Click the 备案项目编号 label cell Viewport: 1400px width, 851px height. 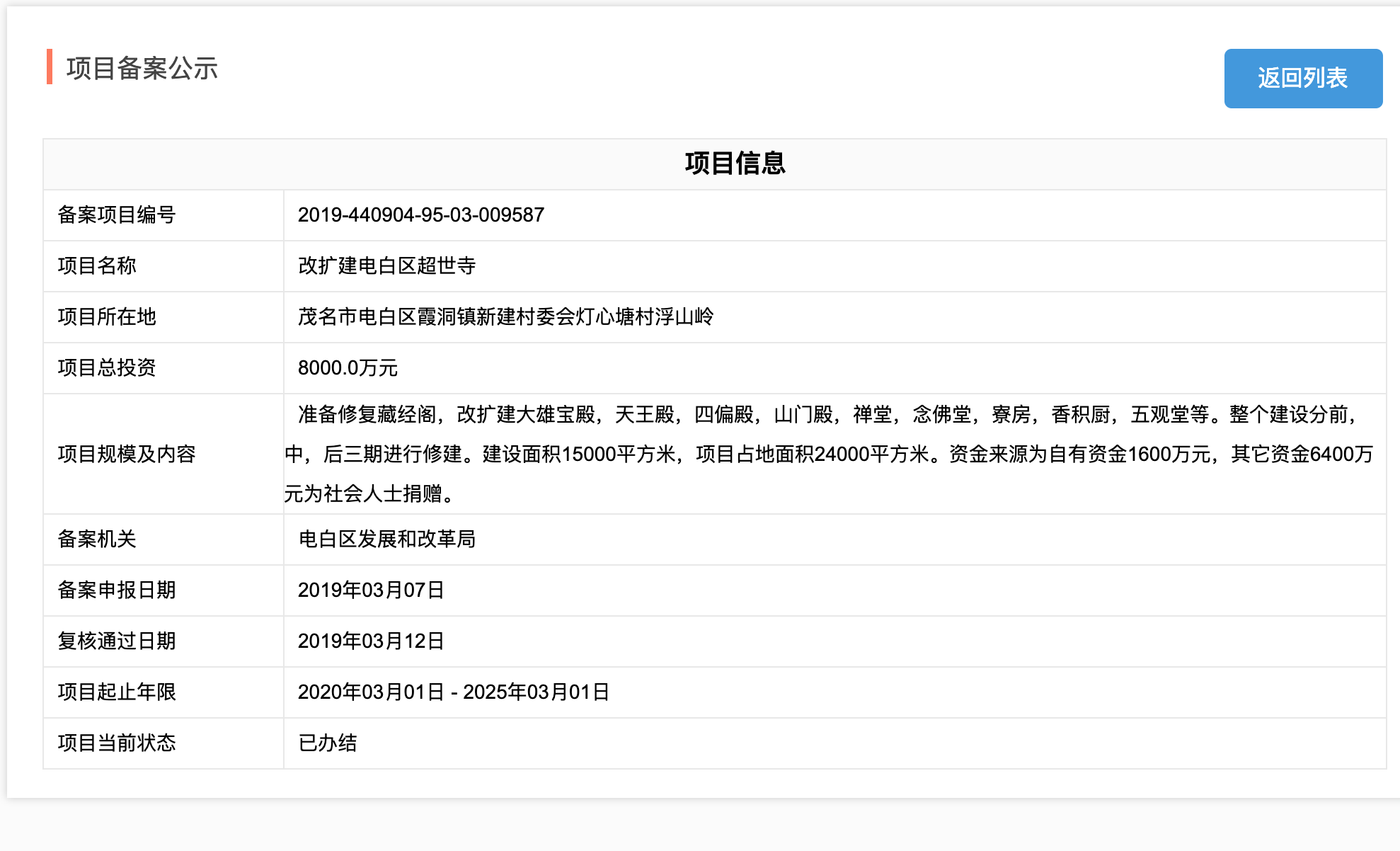tap(117, 215)
